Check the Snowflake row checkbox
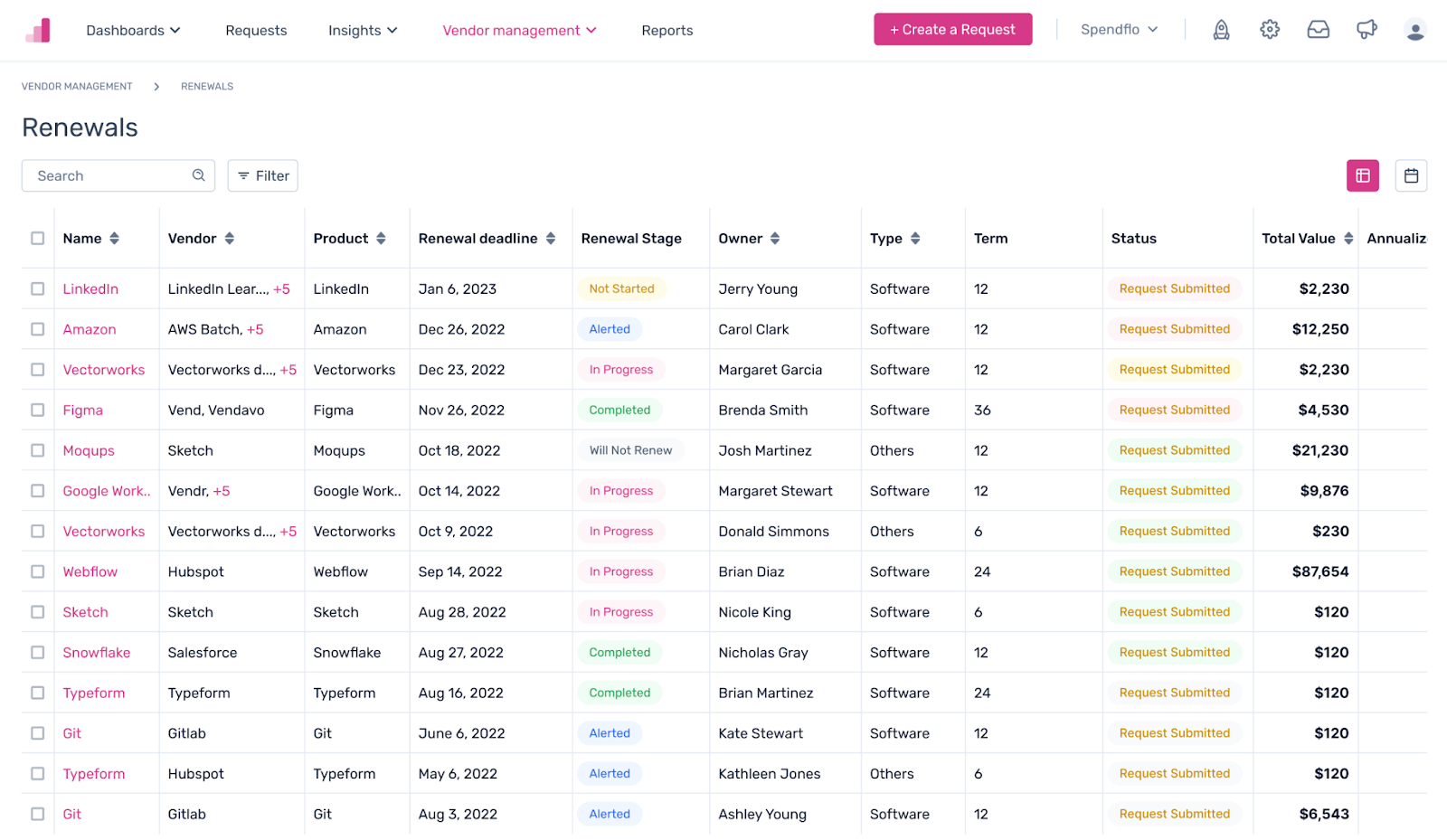Image resolution: width=1447 pixels, height=840 pixels. pyautogui.click(x=37, y=652)
